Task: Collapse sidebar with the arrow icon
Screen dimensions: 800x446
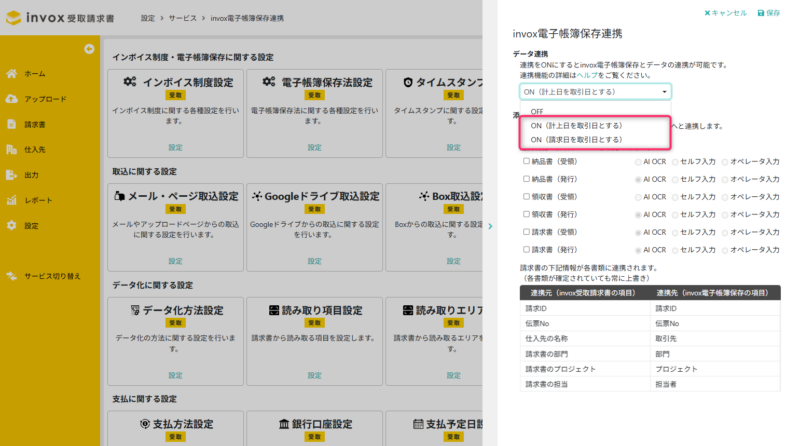Action: click(89, 49)
